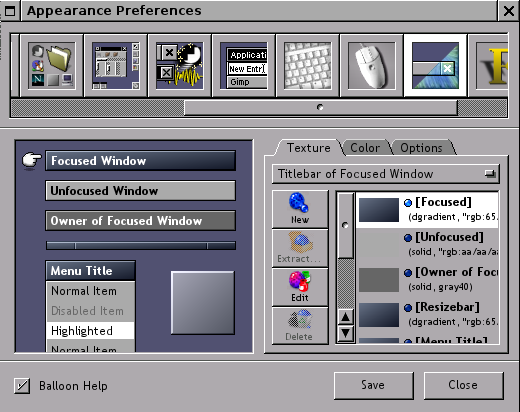Click the texture list scroll down arrow
The image size is (520, 412).
click(346, 333)
